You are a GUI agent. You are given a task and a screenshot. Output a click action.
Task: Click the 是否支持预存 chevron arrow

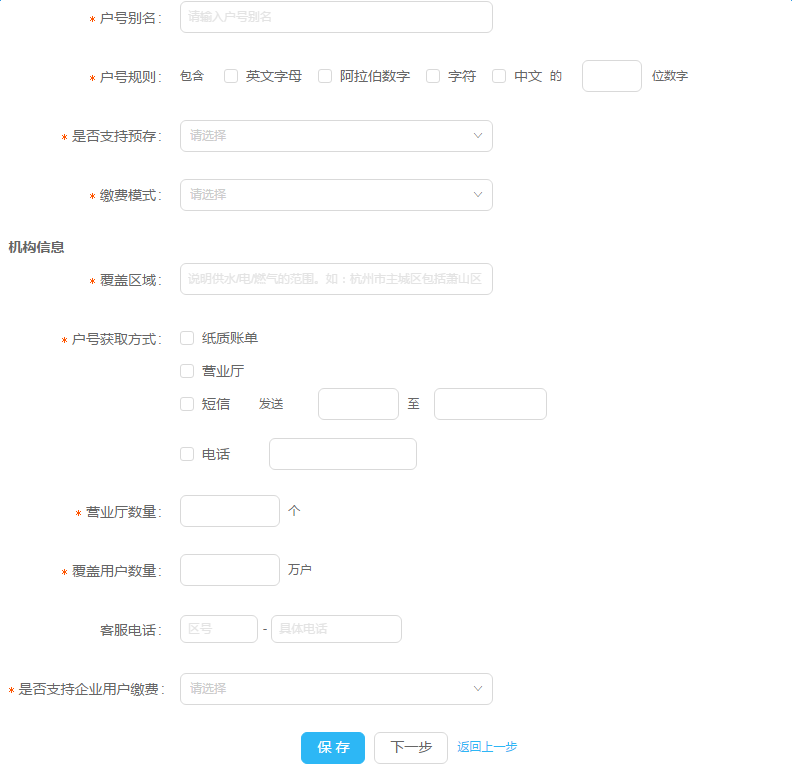click(x=478, y=136)
